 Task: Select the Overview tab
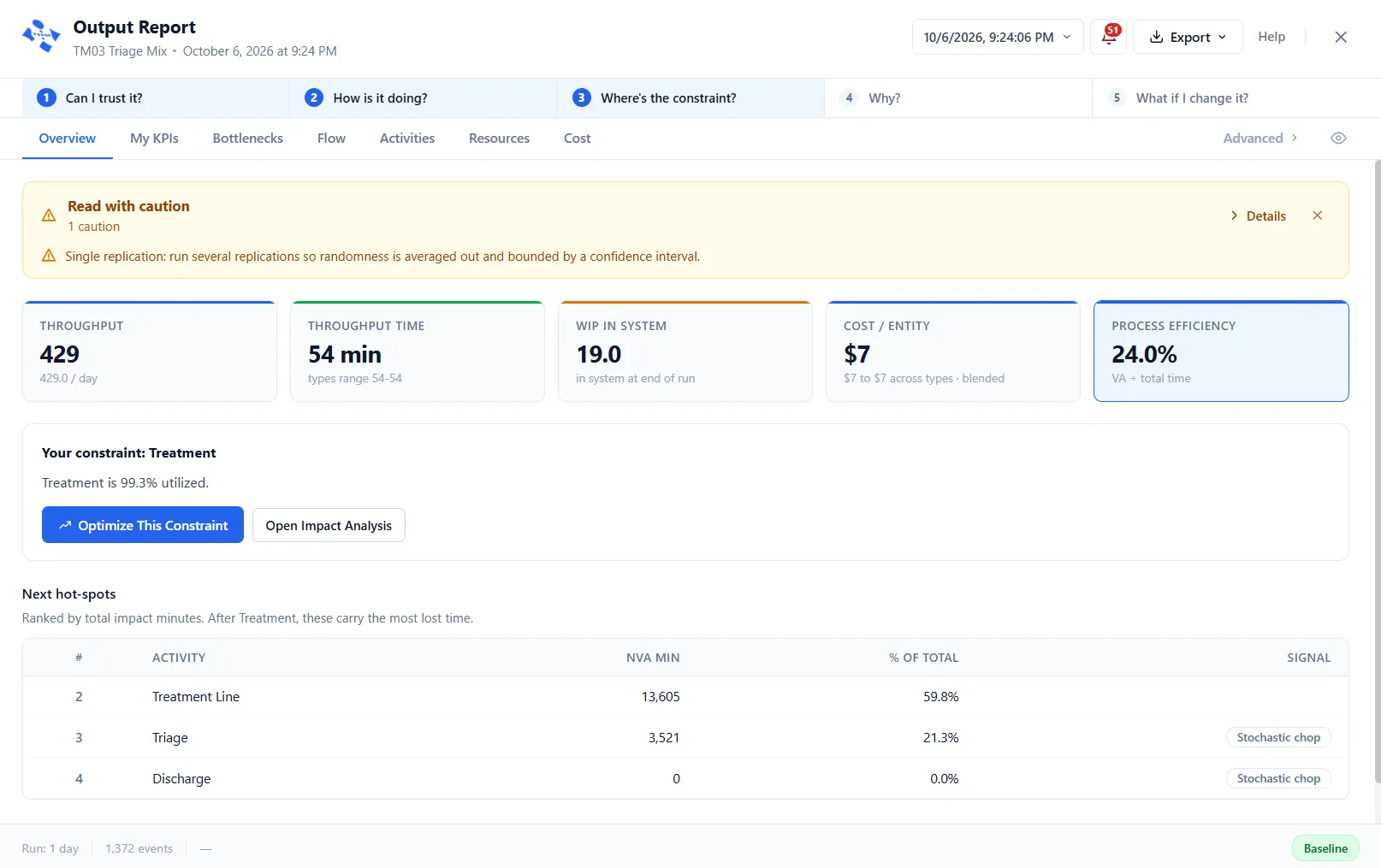click(x=68, y=139)
